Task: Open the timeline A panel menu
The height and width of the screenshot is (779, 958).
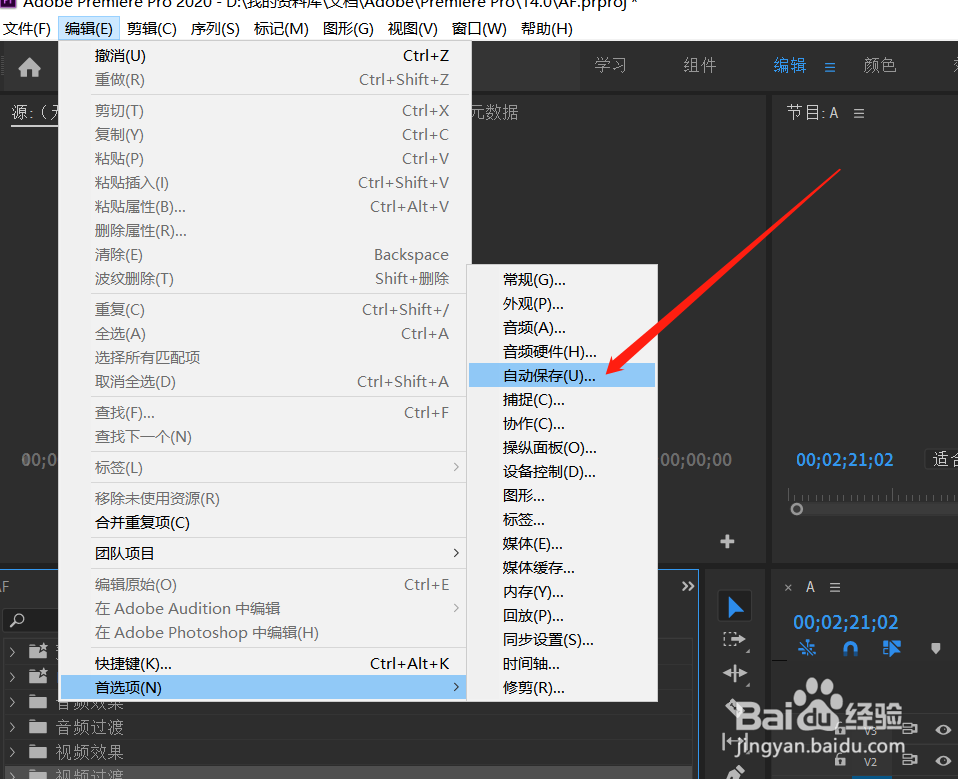Action: coord(835,588)
